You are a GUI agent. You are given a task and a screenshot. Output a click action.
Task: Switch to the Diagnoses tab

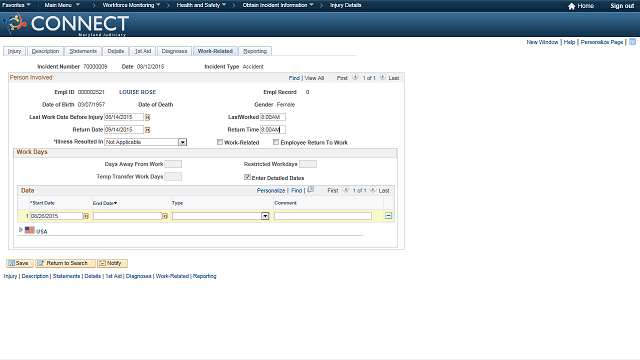[x=174, y=51]
